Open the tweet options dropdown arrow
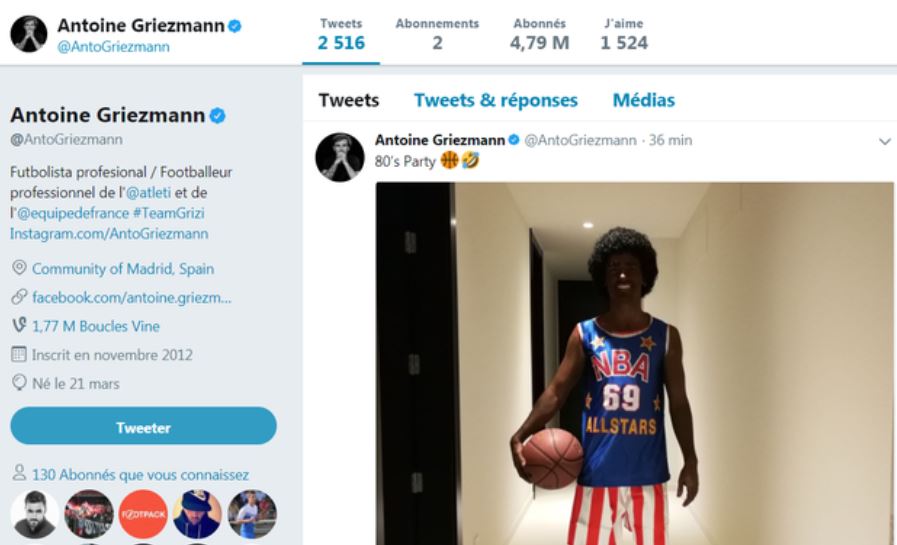This screenshot has width=897, height=545. click(884, 142)
